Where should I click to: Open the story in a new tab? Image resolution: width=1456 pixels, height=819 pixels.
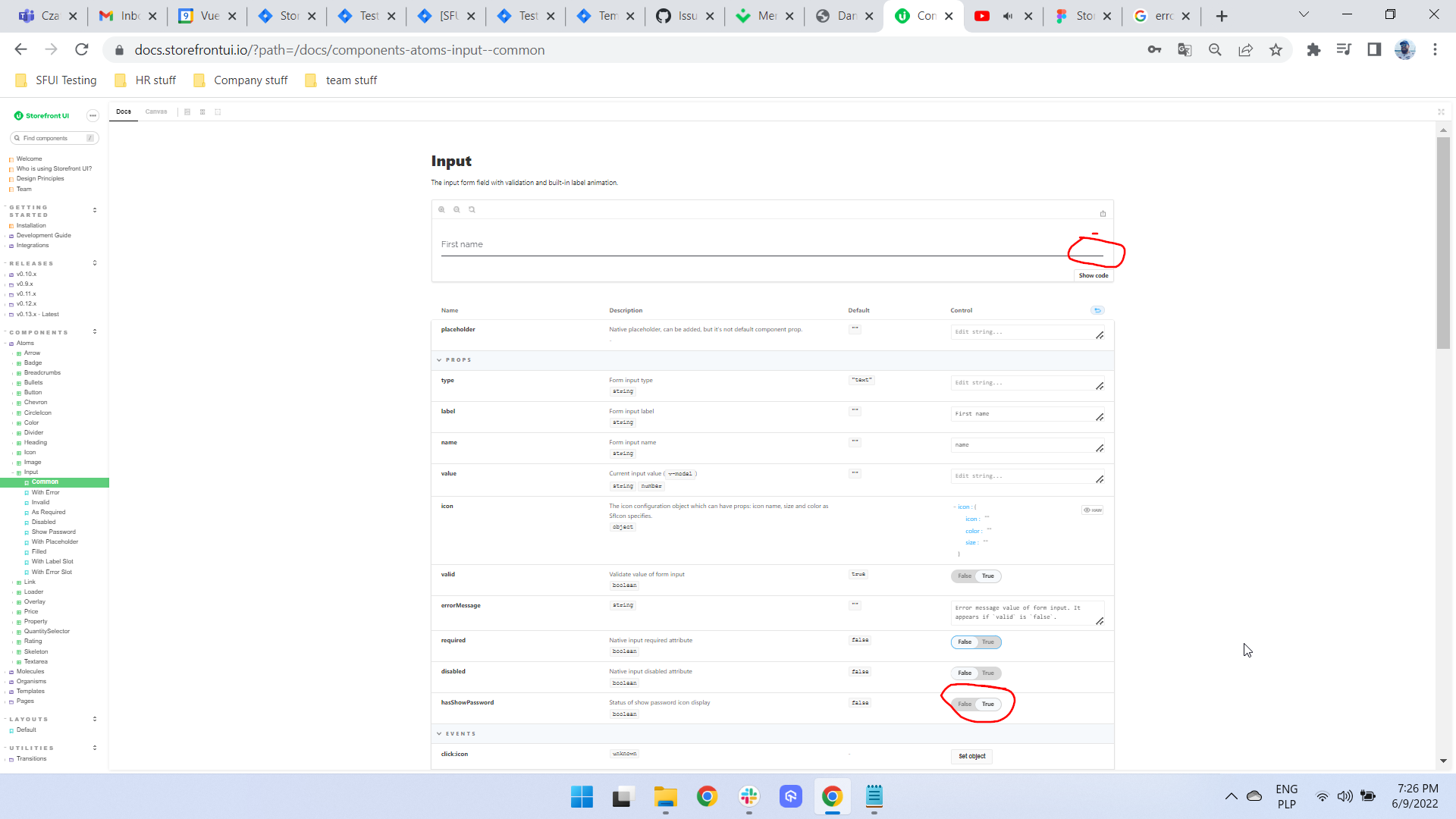point(1103,213)
